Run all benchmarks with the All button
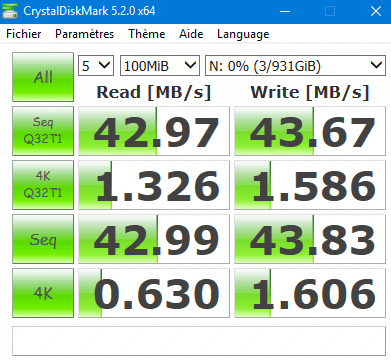 (x=43, y=77)
